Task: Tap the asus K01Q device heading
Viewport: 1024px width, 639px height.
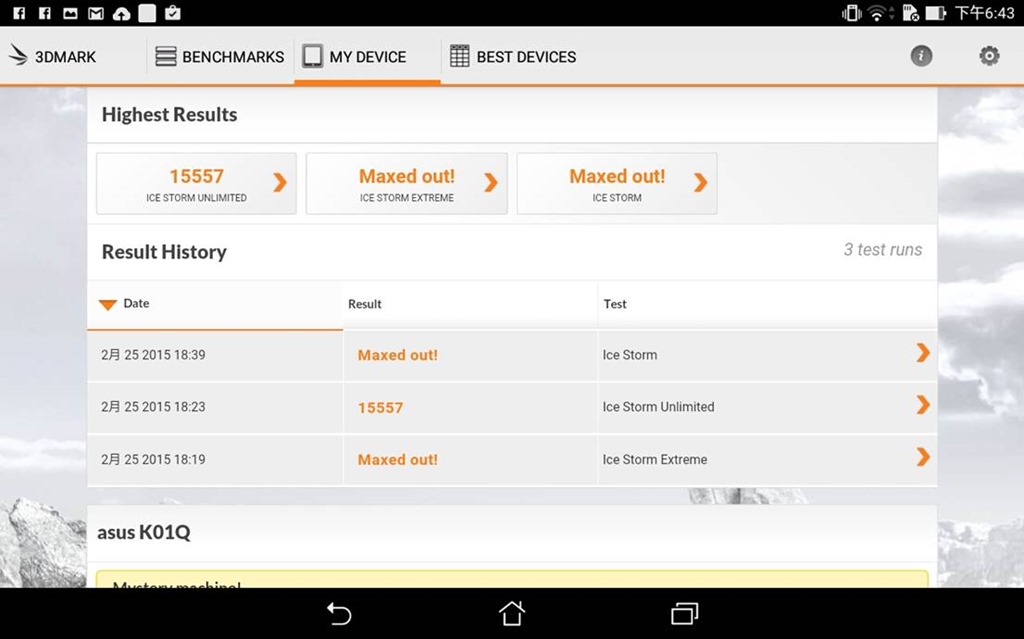Action: [144, 532]
